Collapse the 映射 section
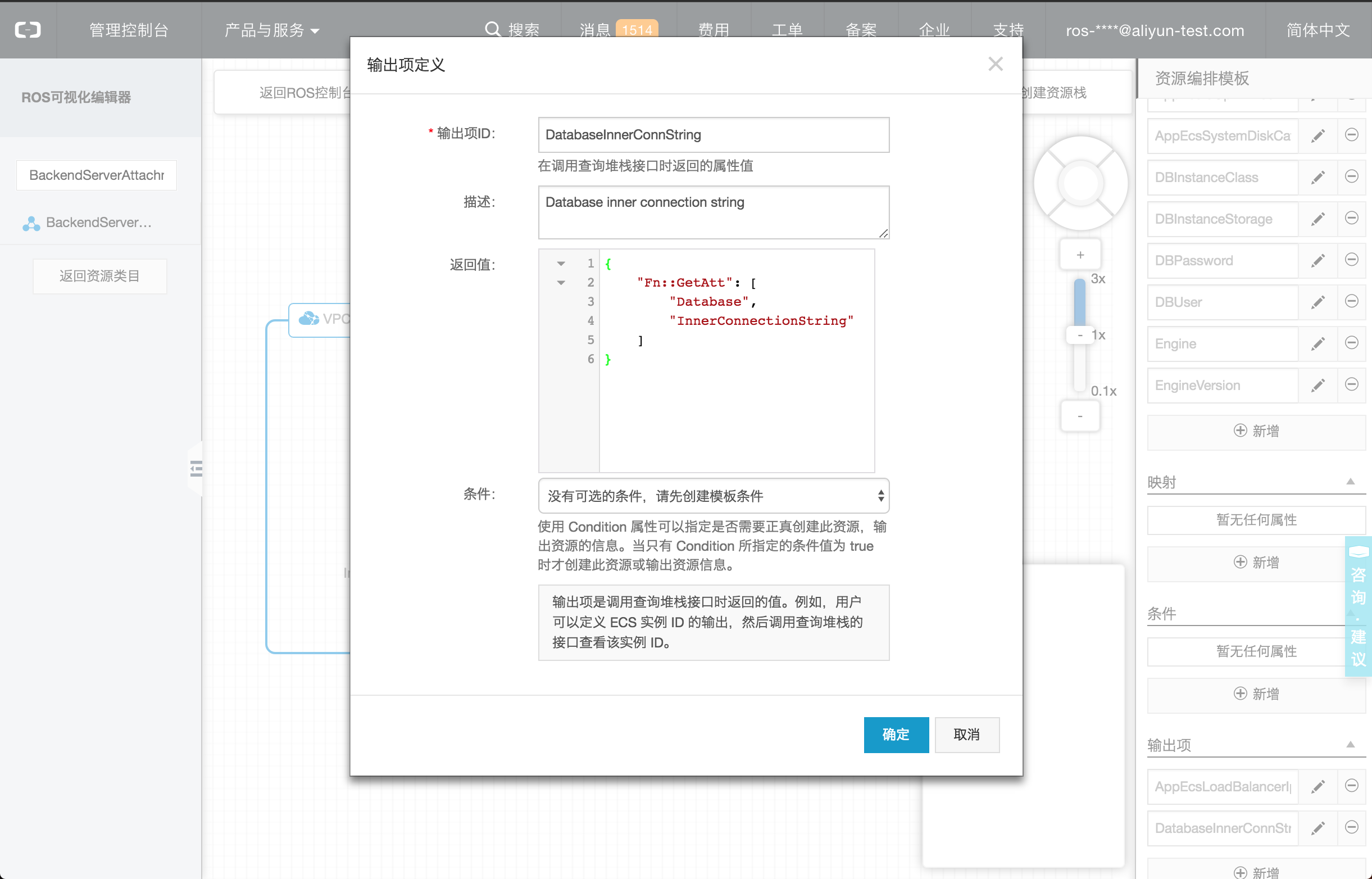The width and height of the screenshot is (1372, 879). click(1350, 481)
